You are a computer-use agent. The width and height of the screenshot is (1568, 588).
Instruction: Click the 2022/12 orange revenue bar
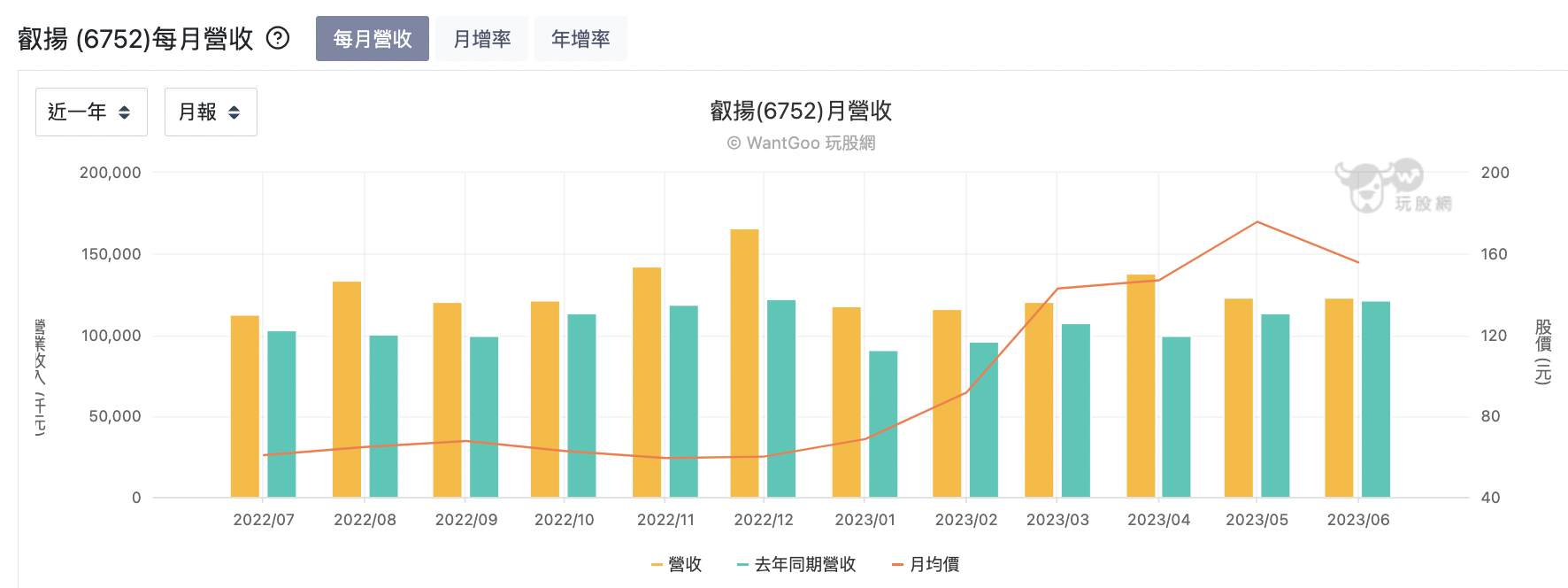click(x=744, y=363)
